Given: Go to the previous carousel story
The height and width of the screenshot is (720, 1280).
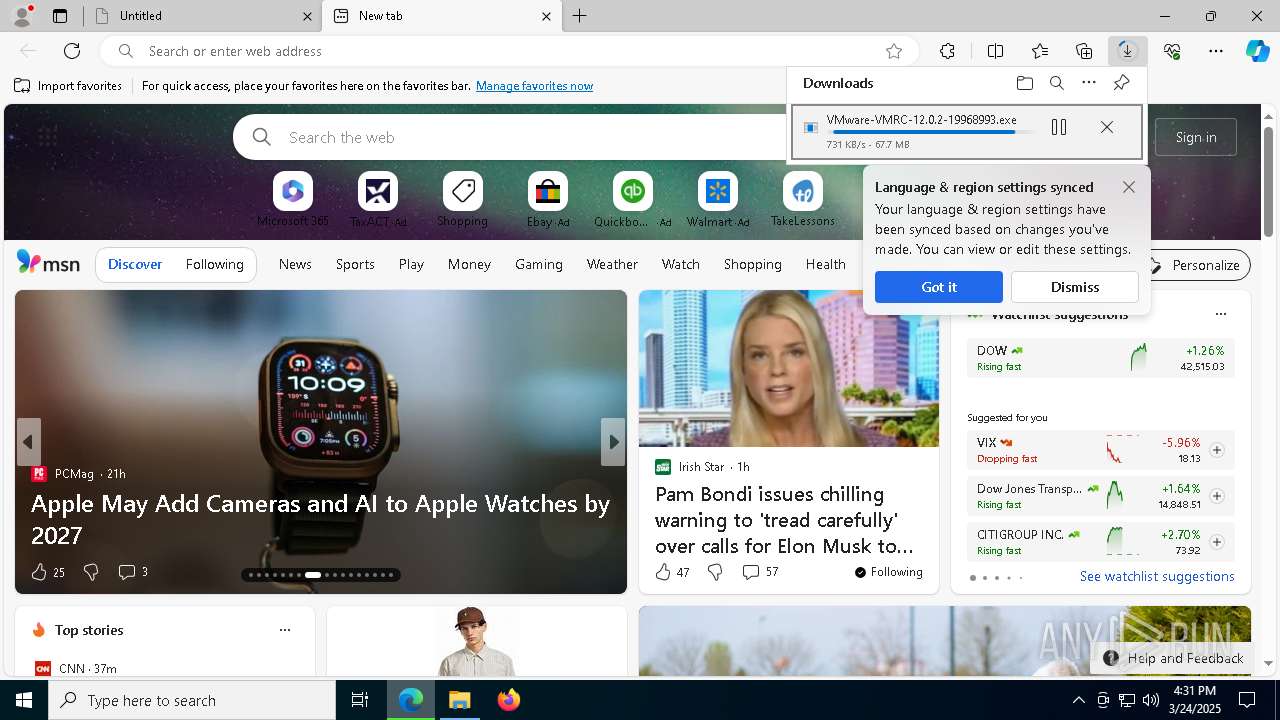Looking at the screenshot, I should 28,442.
